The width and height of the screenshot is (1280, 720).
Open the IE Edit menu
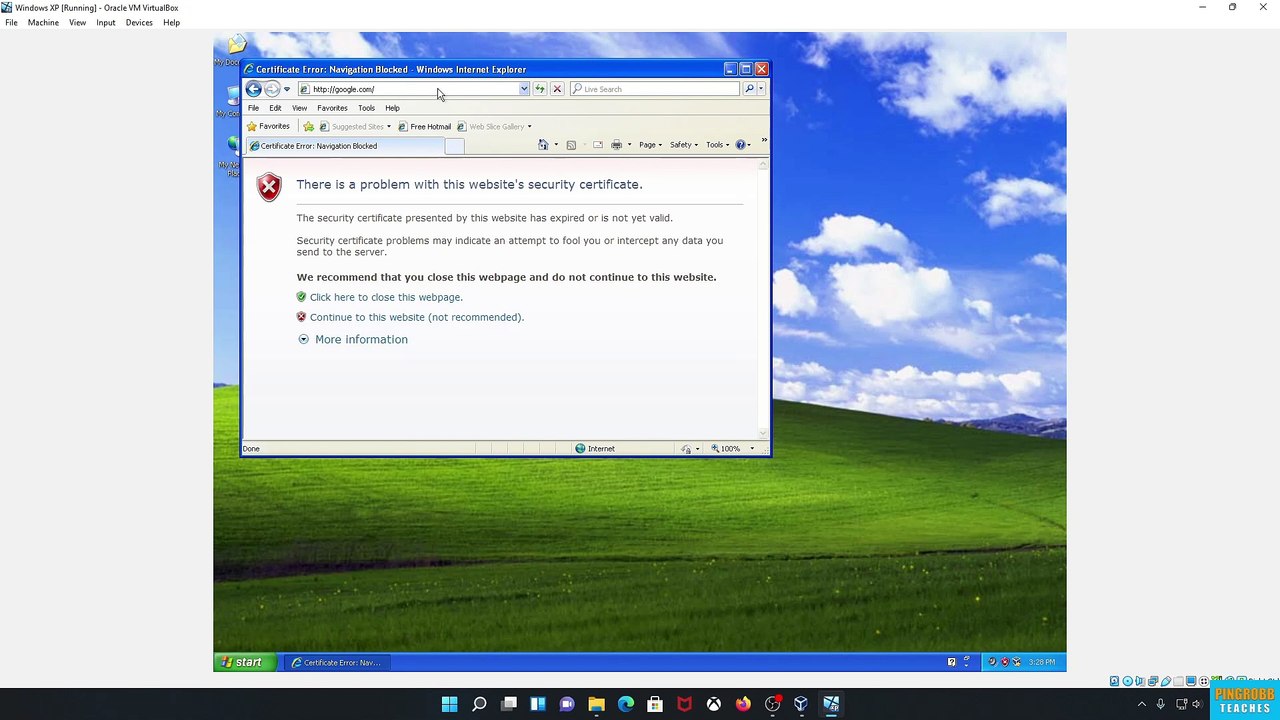point(275,108)
